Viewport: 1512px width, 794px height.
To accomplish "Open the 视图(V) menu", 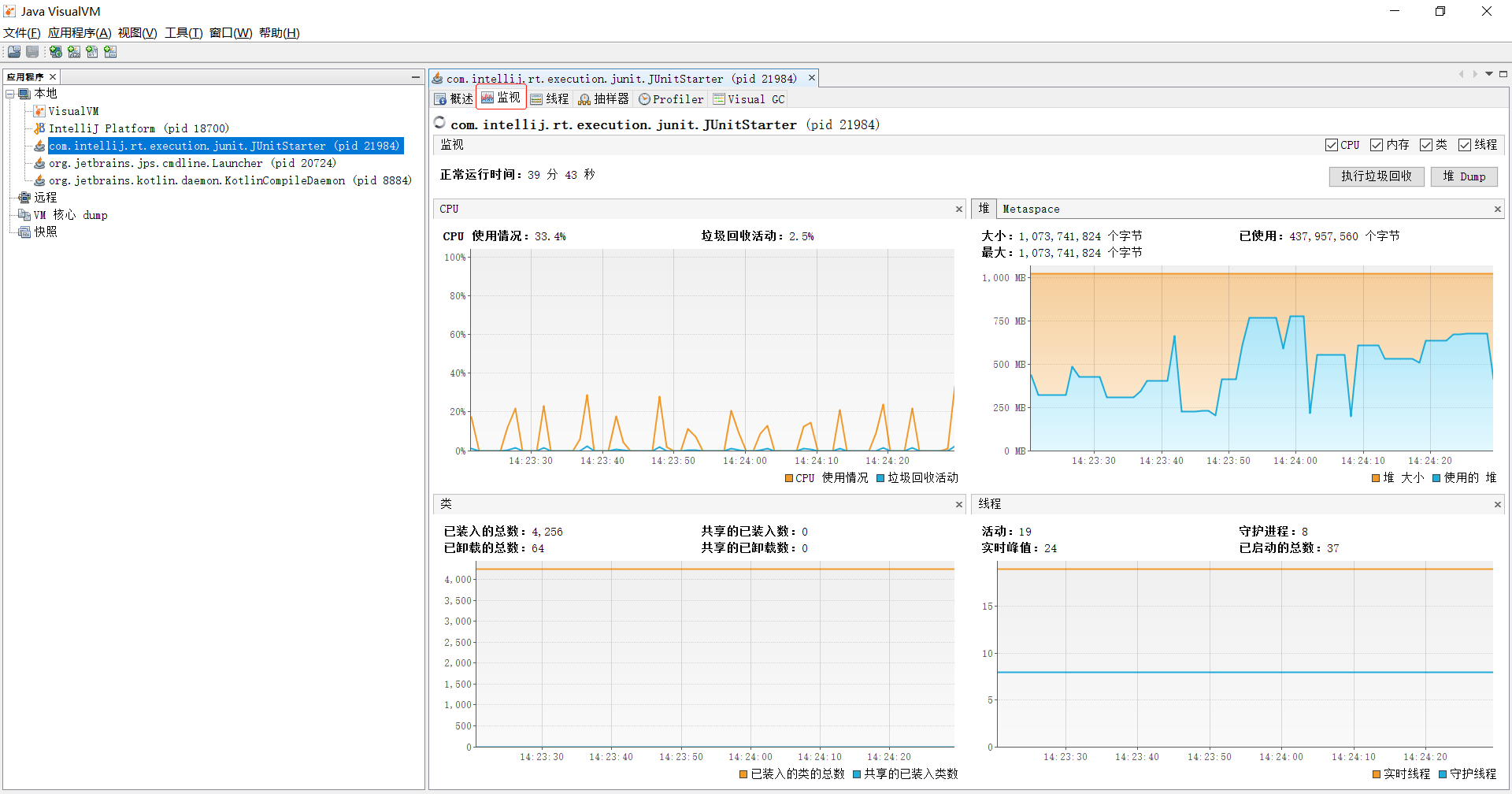I will (x=137, y=33).
